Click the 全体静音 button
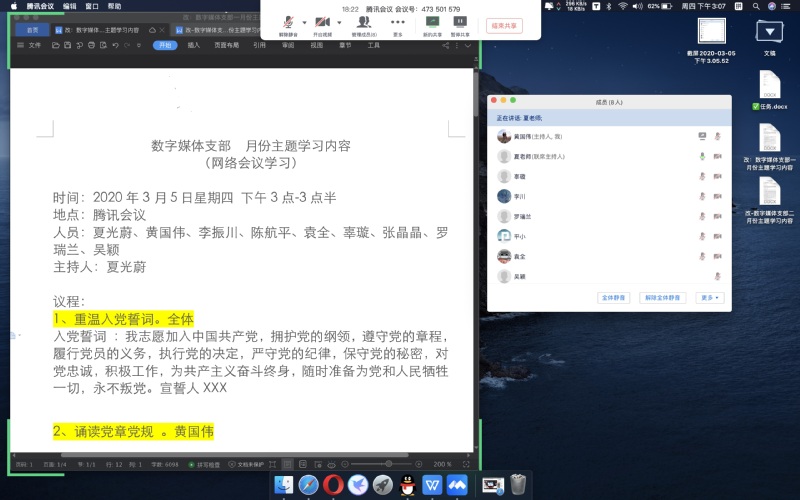Viewport: 800px width, 500px height. pos(613,298)
